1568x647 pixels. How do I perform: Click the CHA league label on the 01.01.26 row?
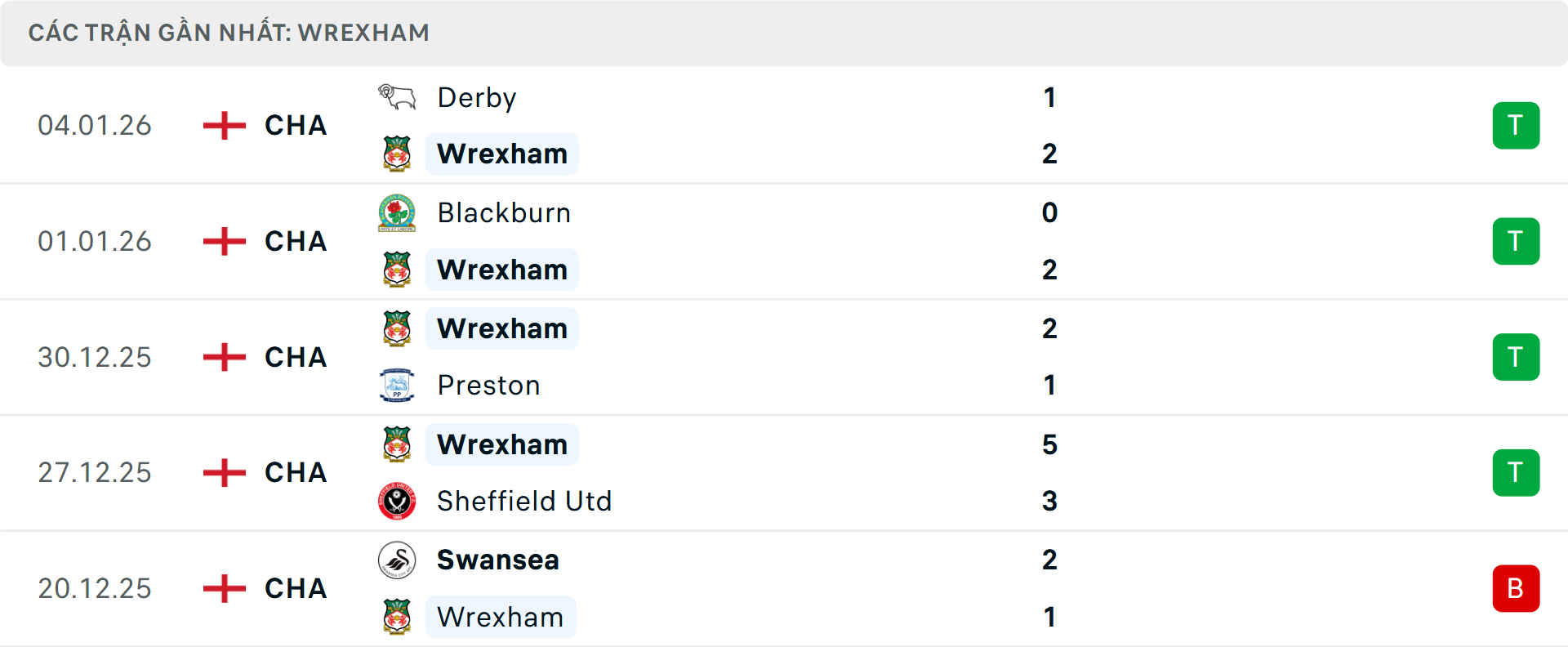coord(296,242)
